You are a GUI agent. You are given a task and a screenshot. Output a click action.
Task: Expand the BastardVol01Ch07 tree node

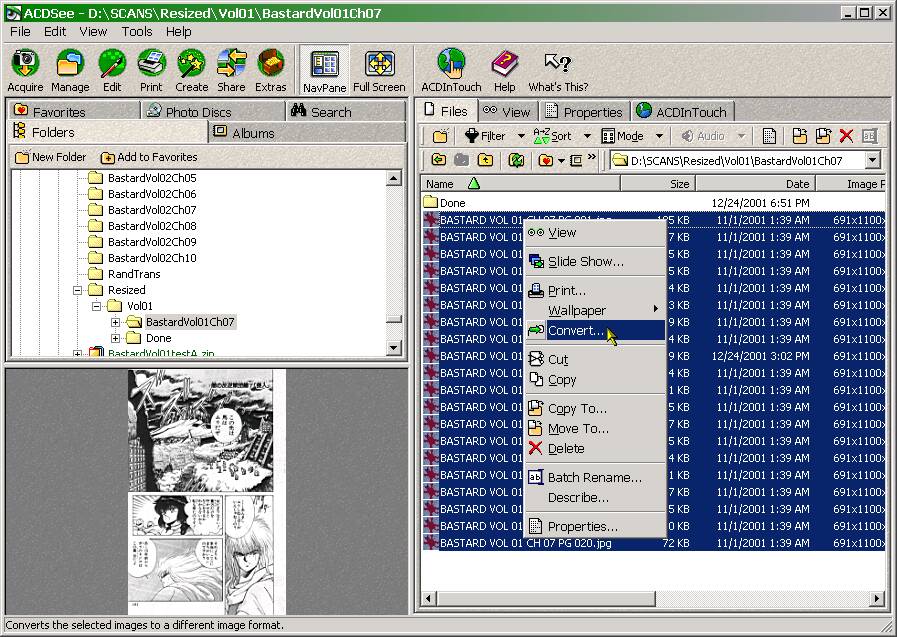tap(115, 322)
